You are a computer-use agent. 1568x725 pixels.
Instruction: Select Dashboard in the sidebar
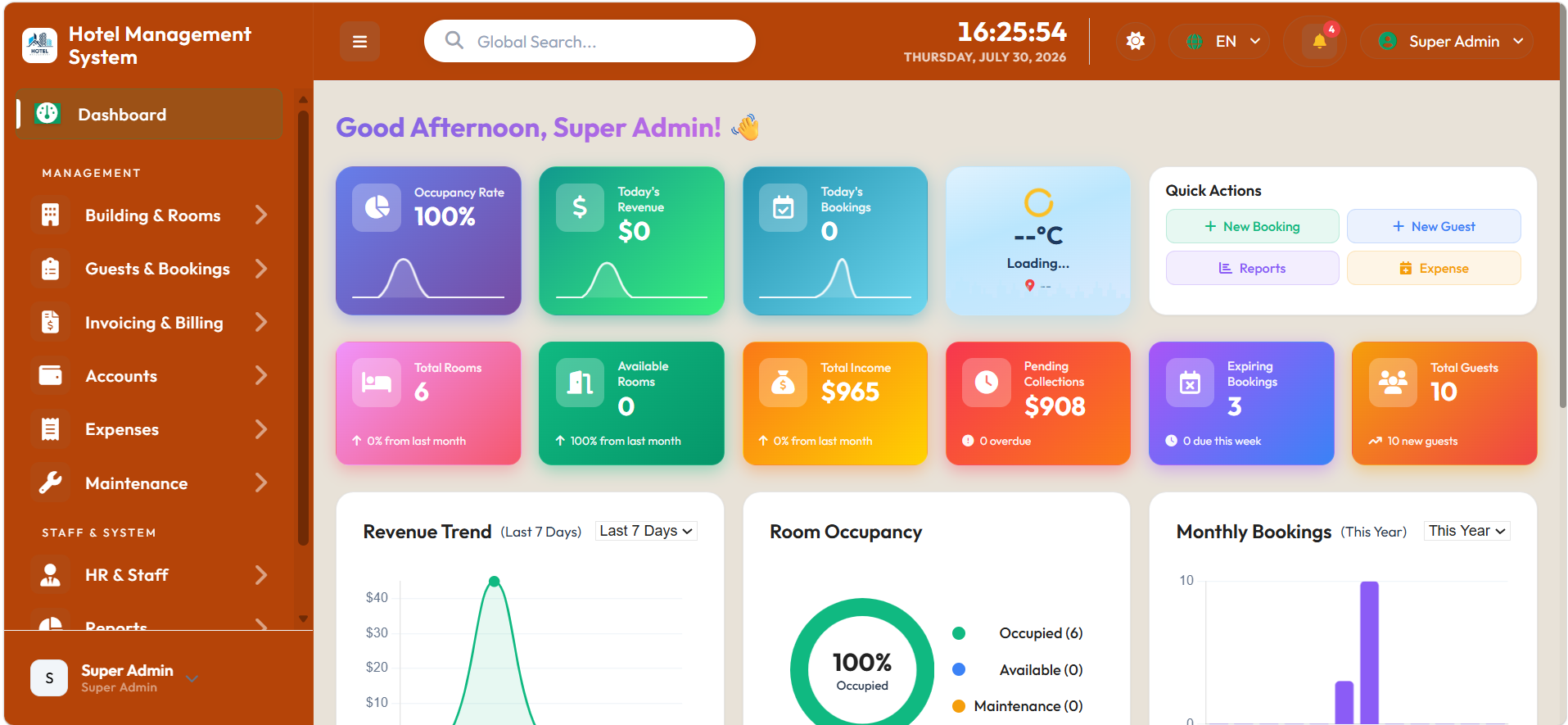(150, 113)
